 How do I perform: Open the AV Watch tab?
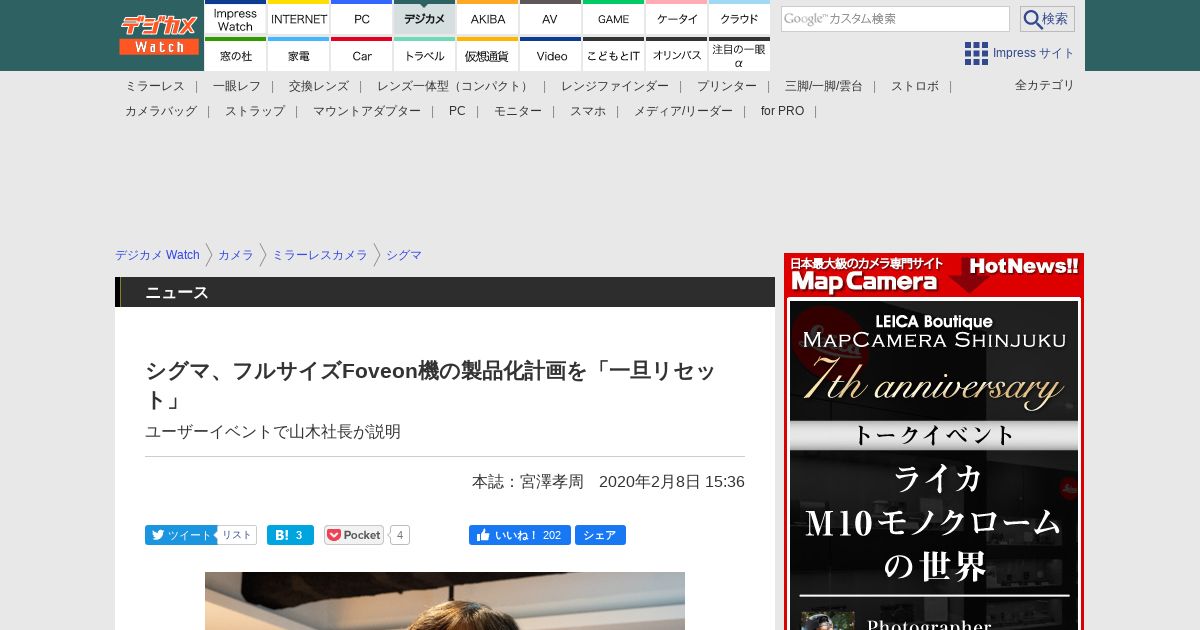point(550,18)
